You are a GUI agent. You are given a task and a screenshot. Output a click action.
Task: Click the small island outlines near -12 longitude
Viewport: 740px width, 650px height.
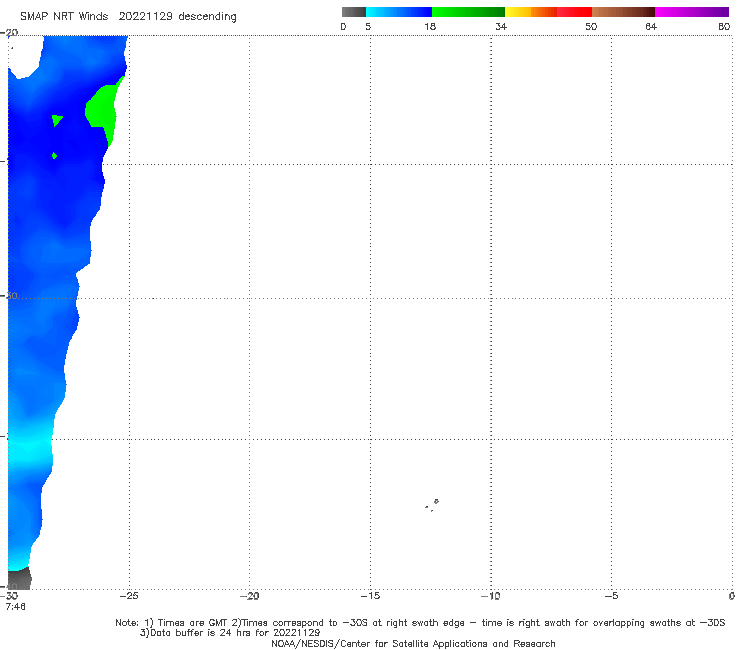pyautogui.click(x=432, y=505)
